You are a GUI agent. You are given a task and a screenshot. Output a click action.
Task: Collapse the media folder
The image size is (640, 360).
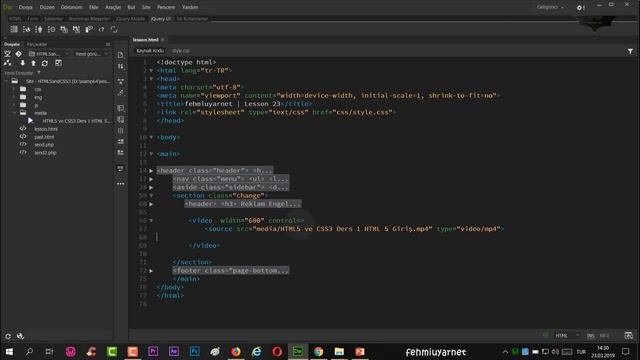(14, 113)
